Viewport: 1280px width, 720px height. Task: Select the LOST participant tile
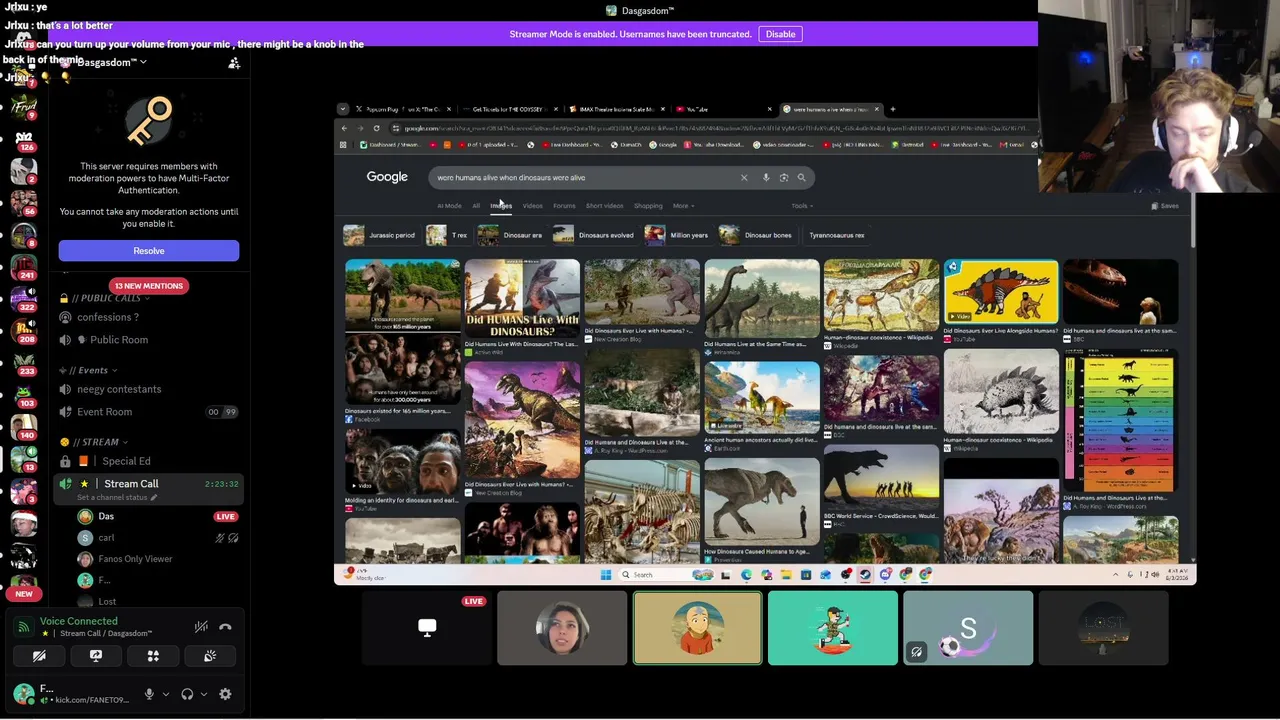[1103, 628]
